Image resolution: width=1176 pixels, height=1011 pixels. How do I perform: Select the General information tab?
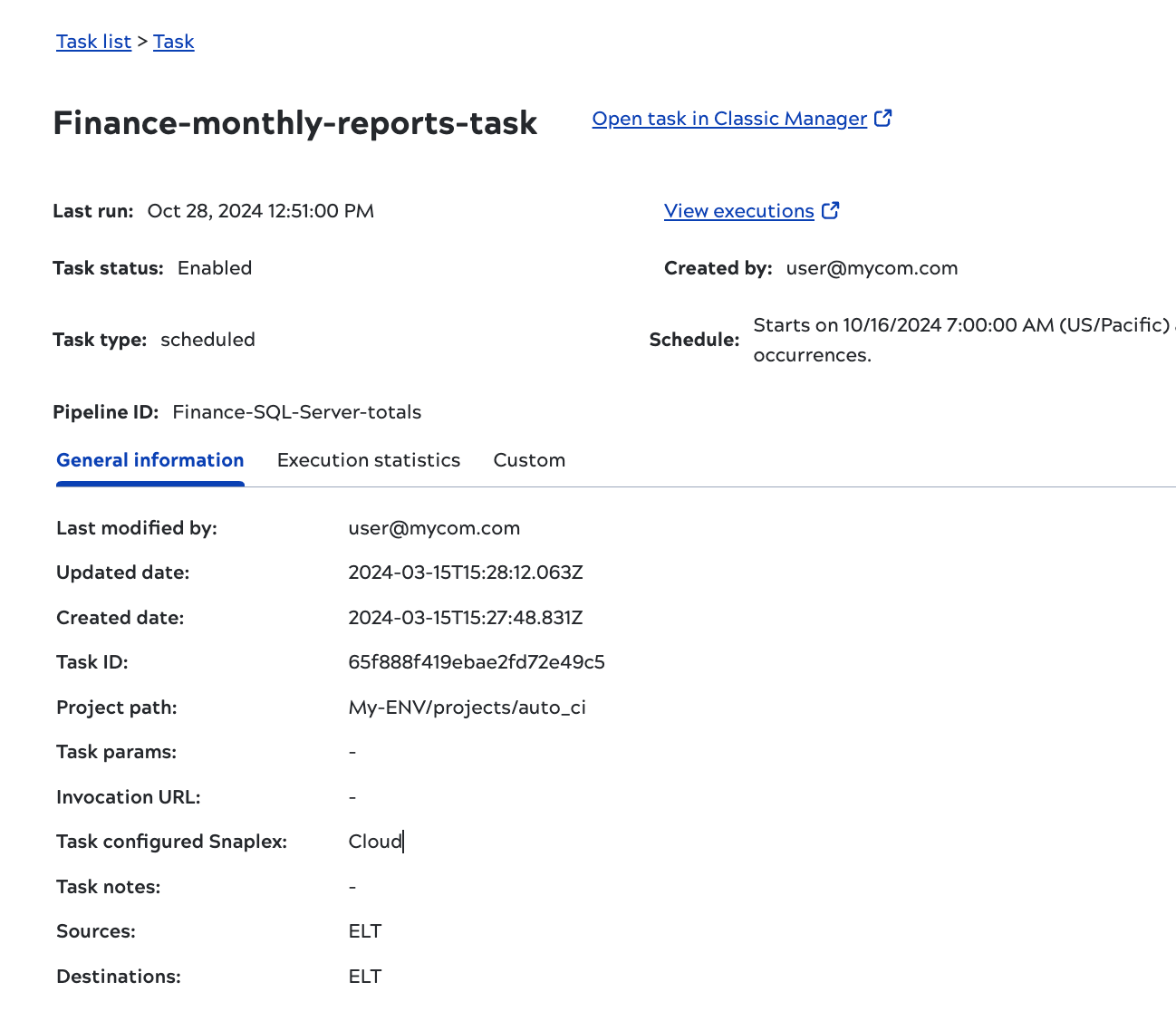click(x=149, y=459)
